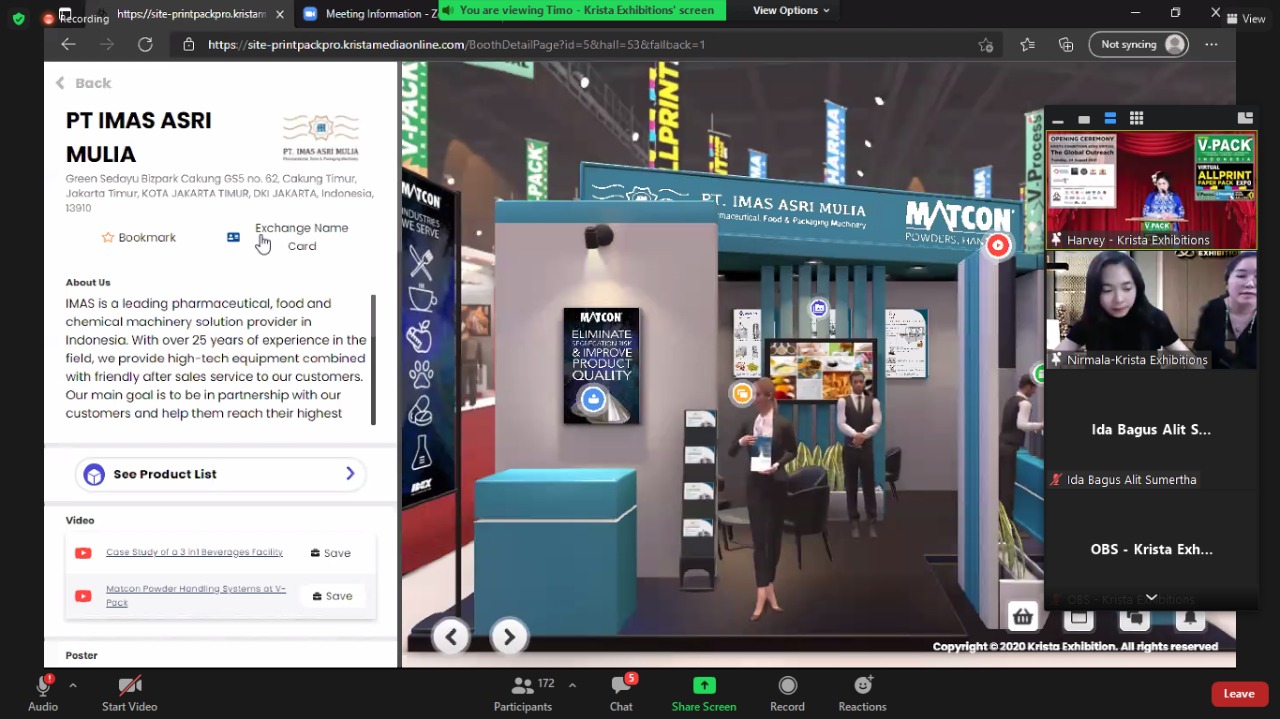Select OBS - Krista Exhibitions participant tile
Image resolution: width=1280 pixels, height=719 pixels.
coord(1151,550)
